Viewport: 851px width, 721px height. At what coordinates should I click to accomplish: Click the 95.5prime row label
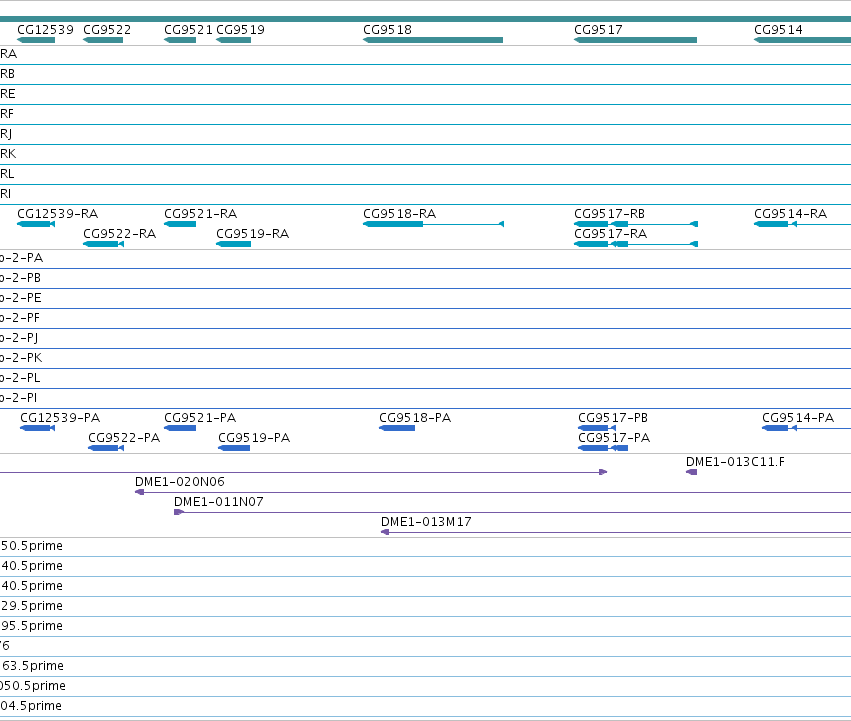31,627
